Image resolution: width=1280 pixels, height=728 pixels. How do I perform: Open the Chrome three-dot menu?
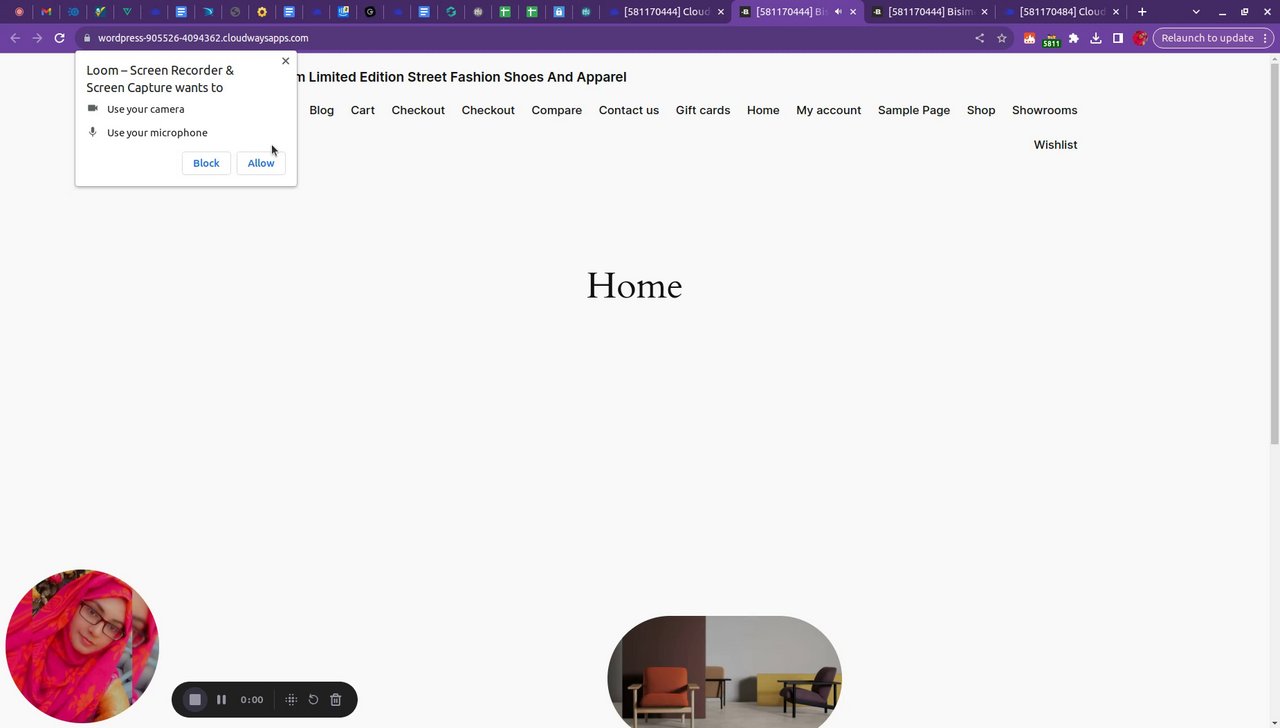1265,38
